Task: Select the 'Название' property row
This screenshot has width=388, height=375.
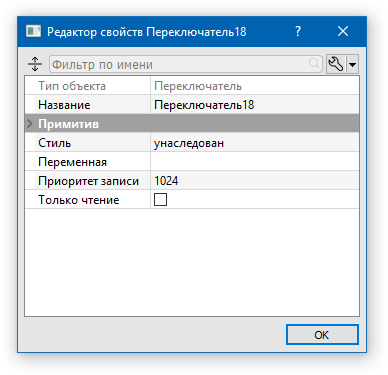Action: click(x=192, y=105)
